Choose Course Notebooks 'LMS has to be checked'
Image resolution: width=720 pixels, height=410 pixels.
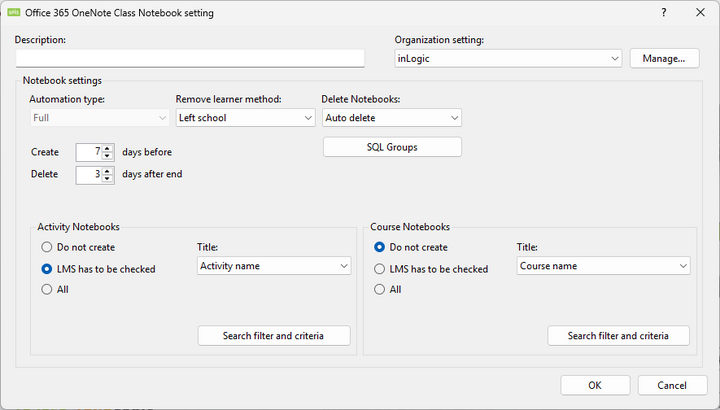[380, 268]
